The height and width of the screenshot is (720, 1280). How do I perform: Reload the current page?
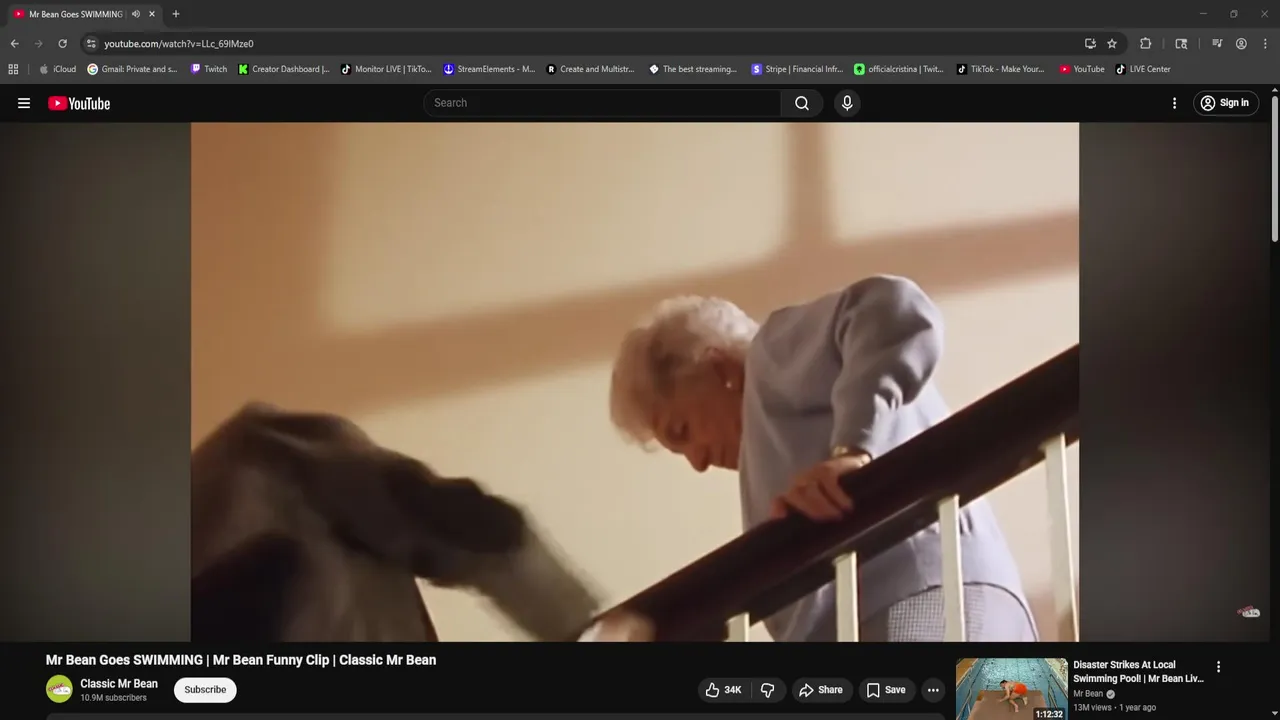(x=62, y=44)
